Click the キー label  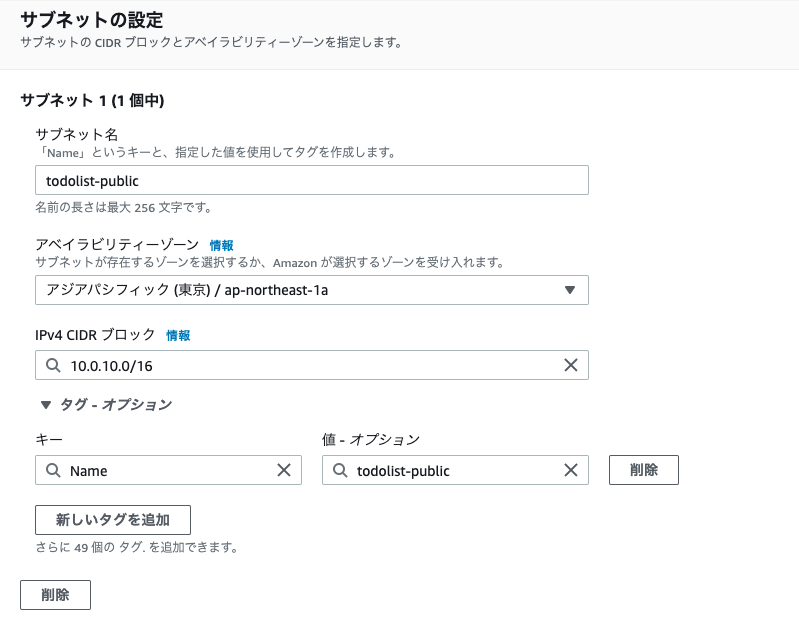(49, 439)
